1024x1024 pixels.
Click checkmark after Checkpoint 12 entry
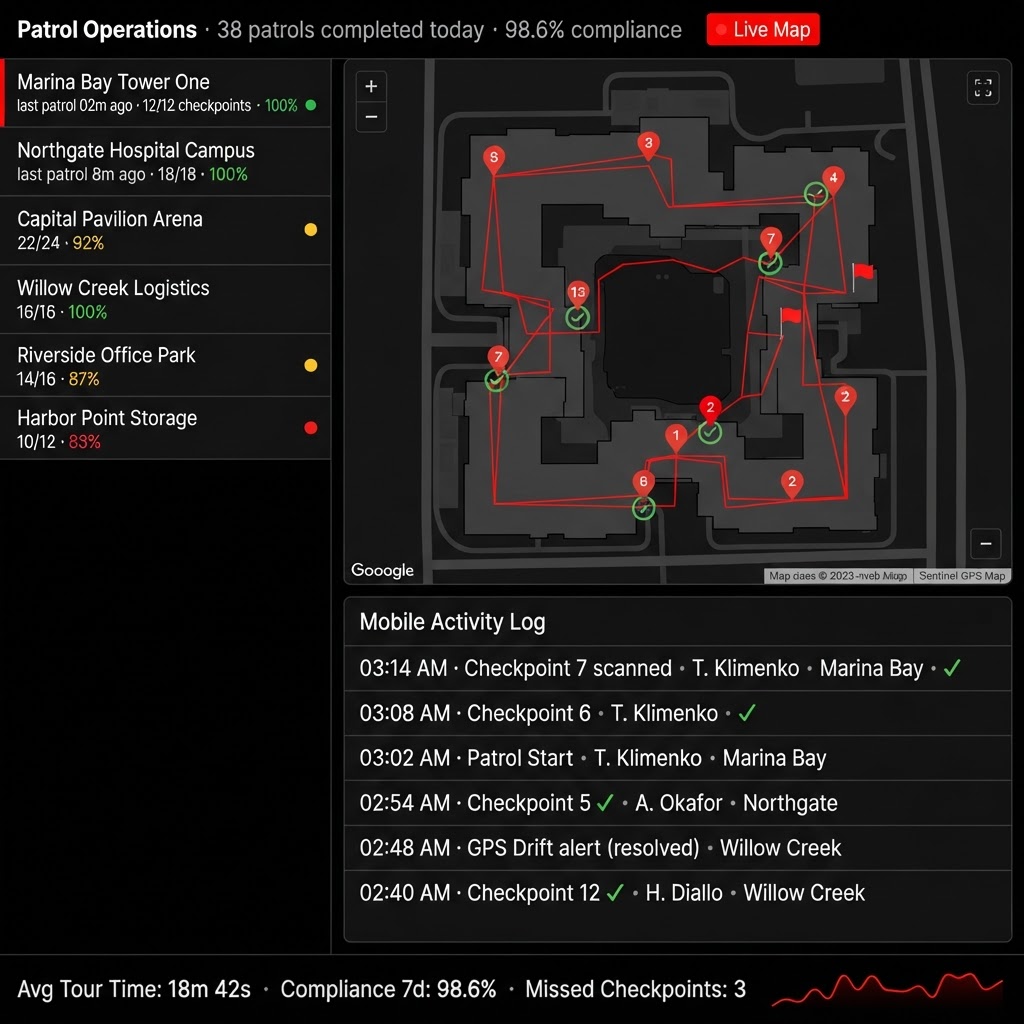click(615, 892)
